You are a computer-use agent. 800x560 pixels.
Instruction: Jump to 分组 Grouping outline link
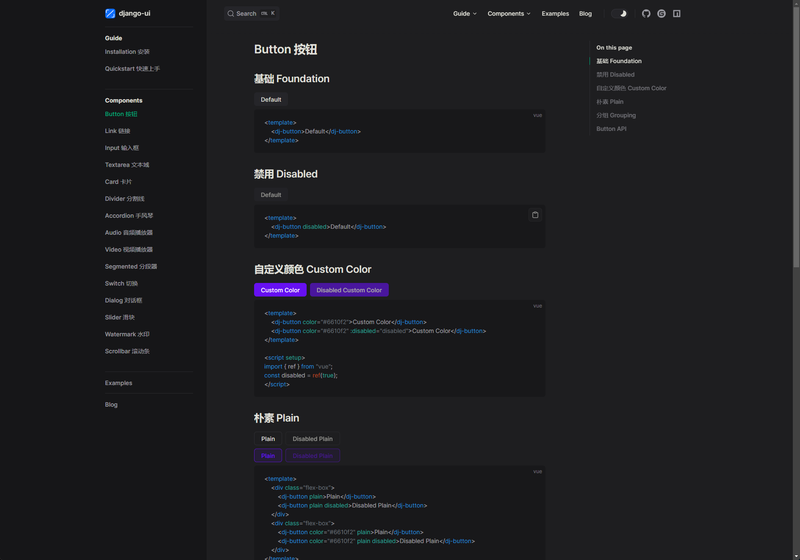click(616, 115)
